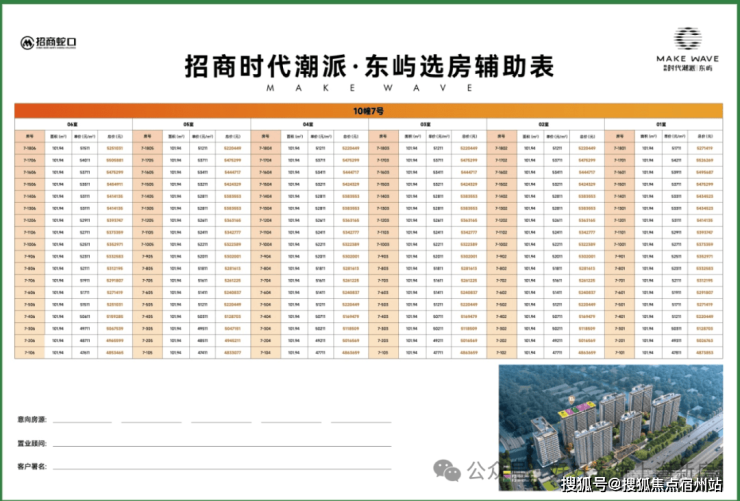Select the 05室 column group header

pyautogui.click(x=190, y=124)
